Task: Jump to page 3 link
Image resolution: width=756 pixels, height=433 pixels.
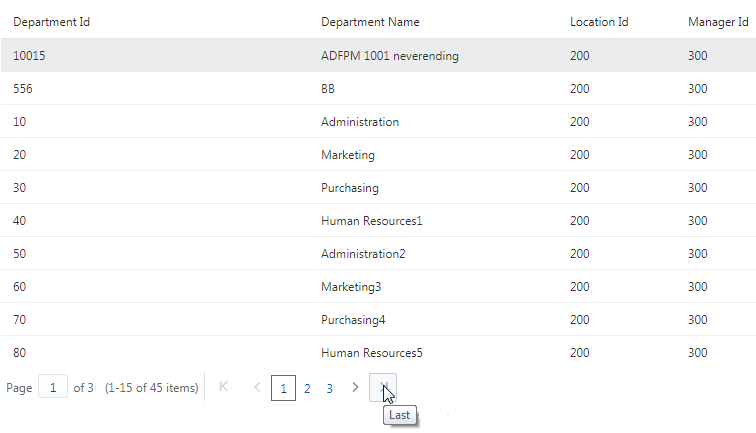Action: click(329, 388)
